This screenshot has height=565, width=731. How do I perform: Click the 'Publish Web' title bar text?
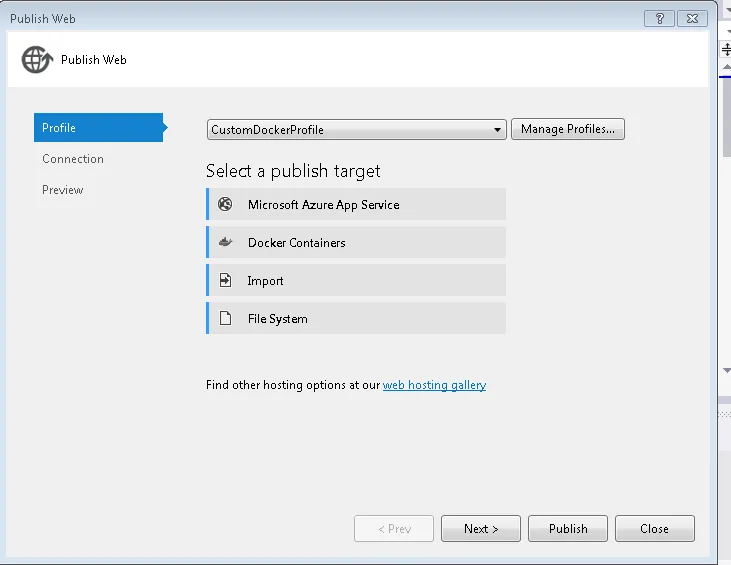(x=43, y=19)
